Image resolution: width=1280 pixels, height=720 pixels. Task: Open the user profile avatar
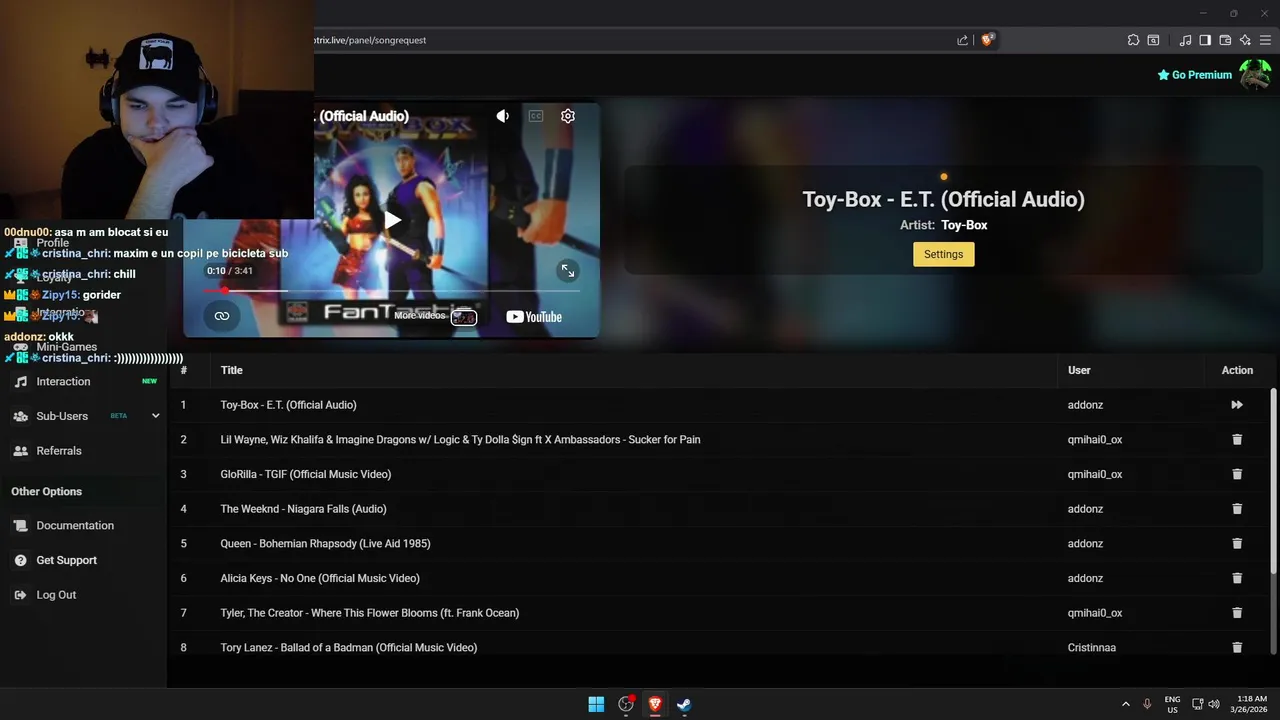click(x=1255, y=75)
